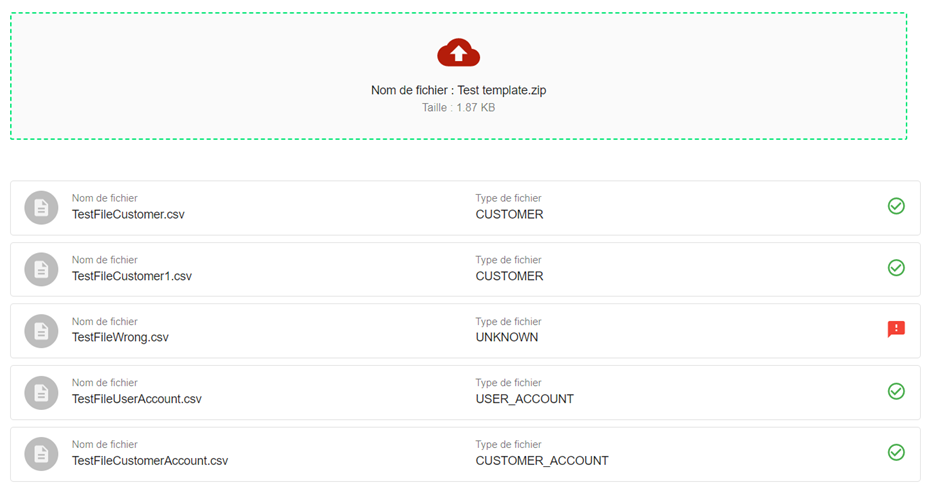Screen dimensions: 933x492
Task: Click the green checkmark for TestFileCustomer1.csv
Action: pyautogui.click(x=896, y=268)
